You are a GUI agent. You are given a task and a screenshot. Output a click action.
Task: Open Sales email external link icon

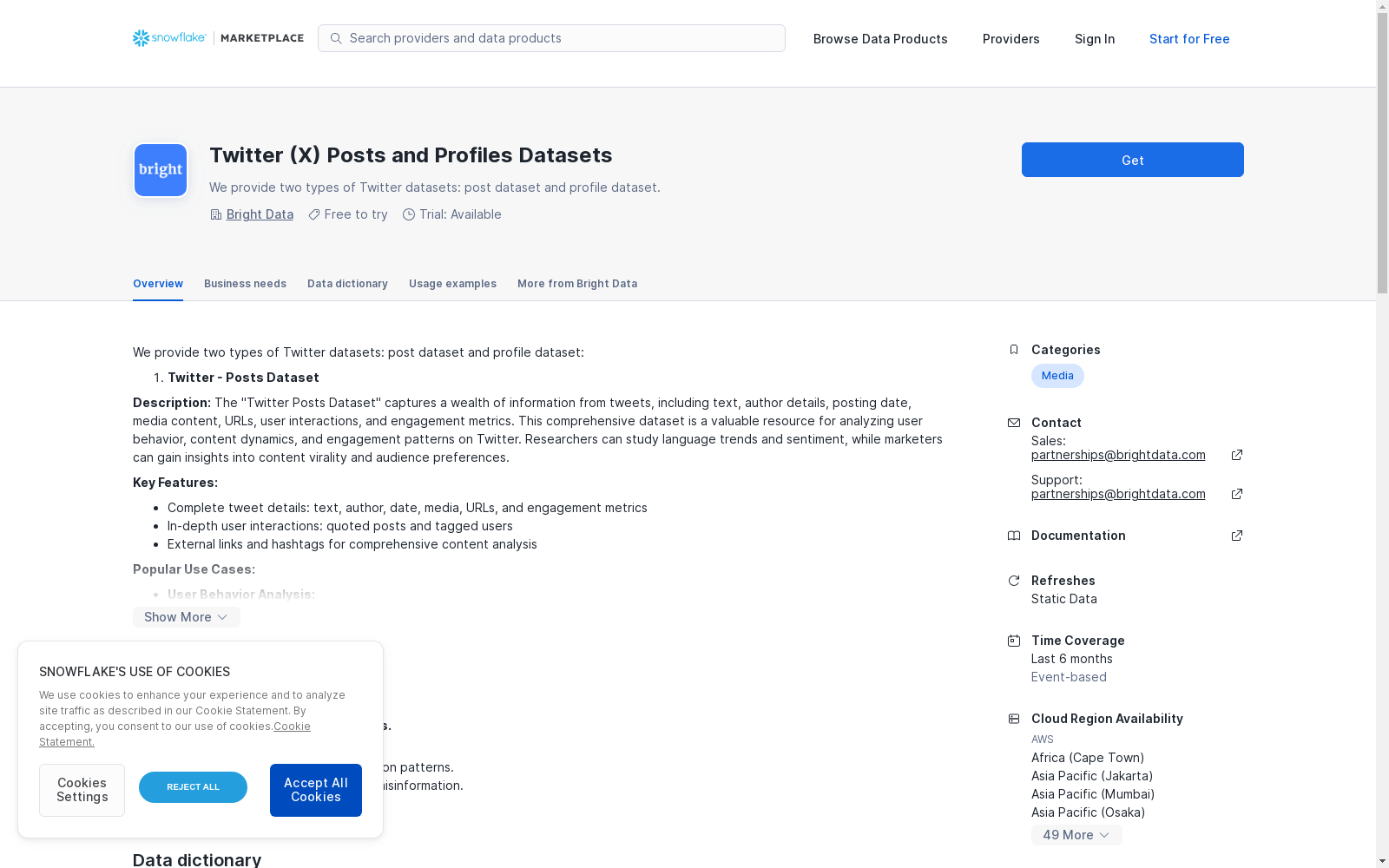point(1237,455)
